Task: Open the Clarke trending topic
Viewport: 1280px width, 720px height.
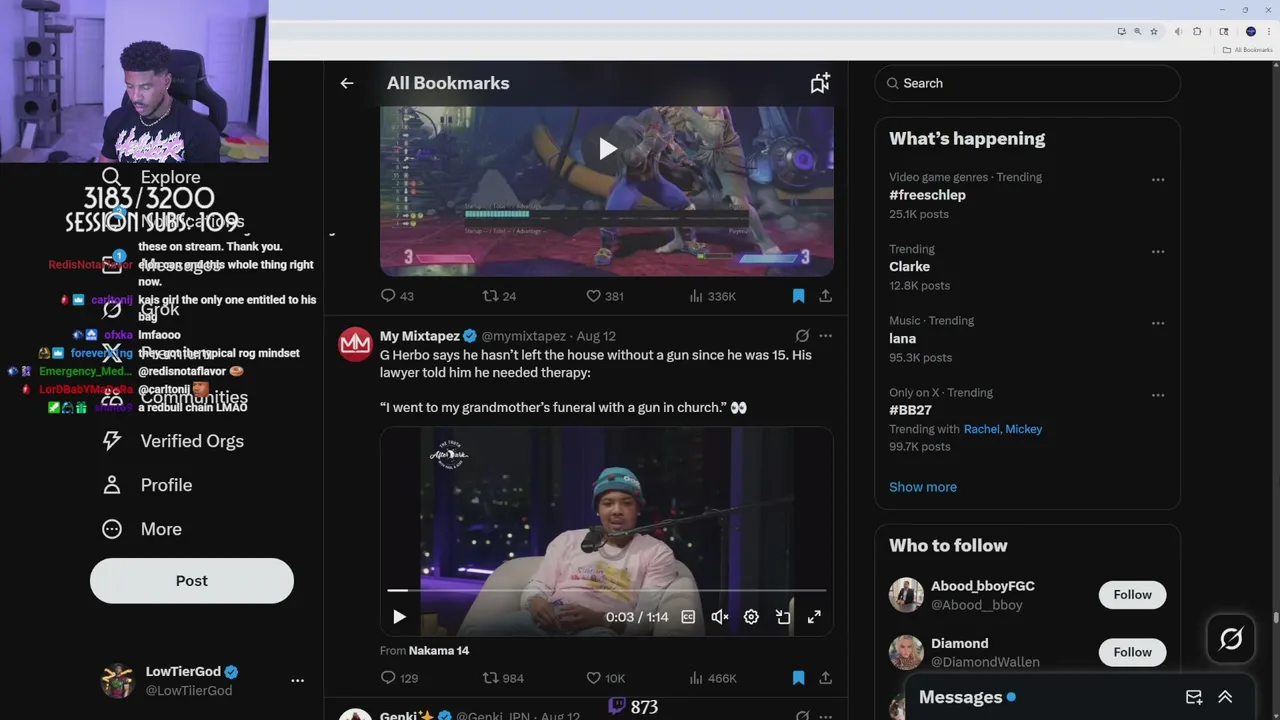Action: (909, 266)
